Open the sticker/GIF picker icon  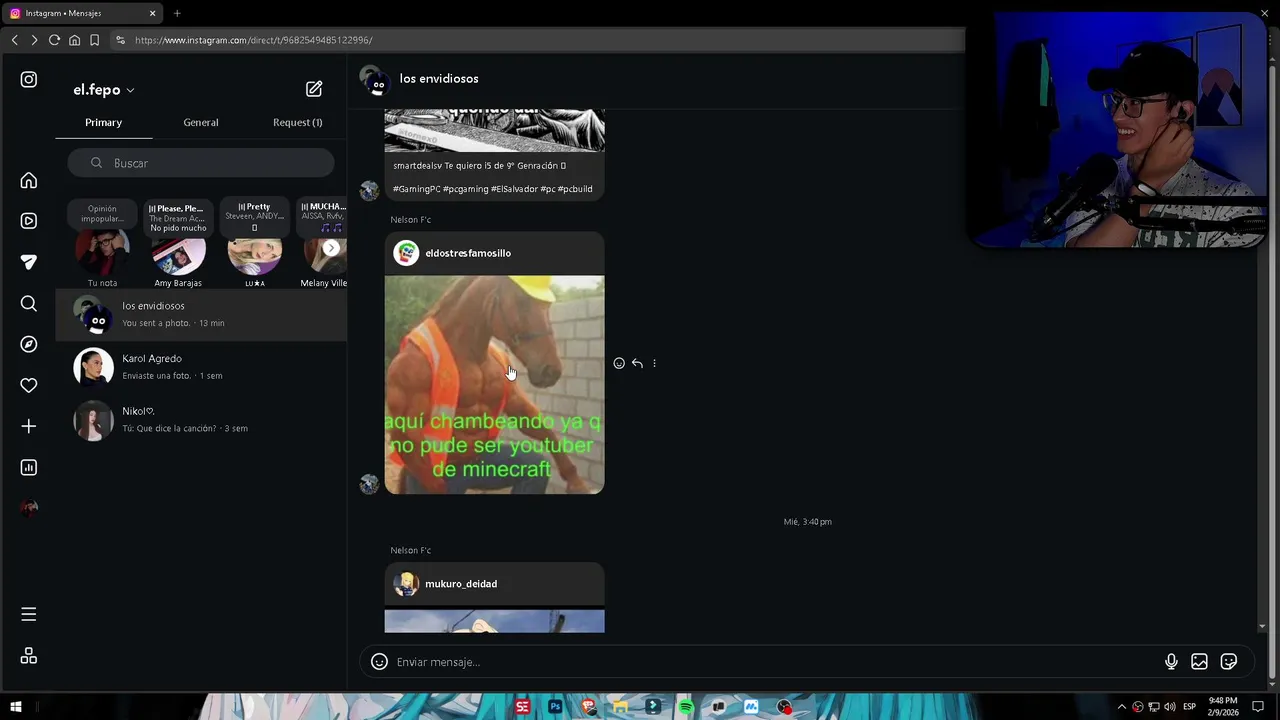coord(1229,661)
